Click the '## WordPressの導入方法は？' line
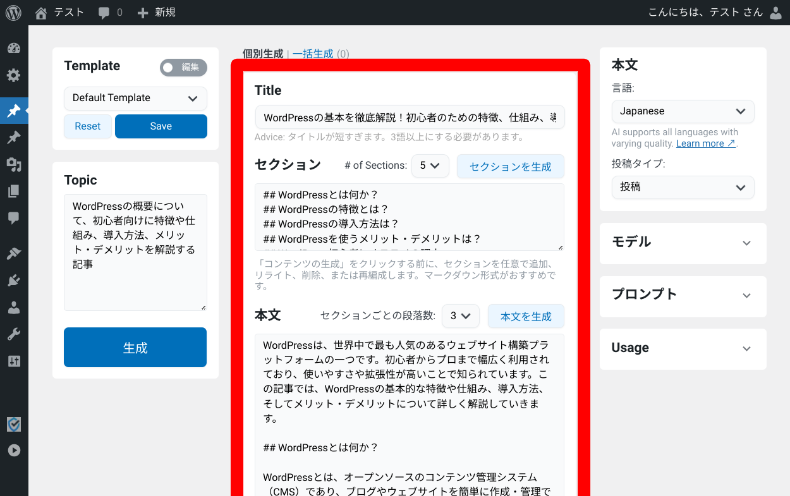 click(x=331, y=224)
